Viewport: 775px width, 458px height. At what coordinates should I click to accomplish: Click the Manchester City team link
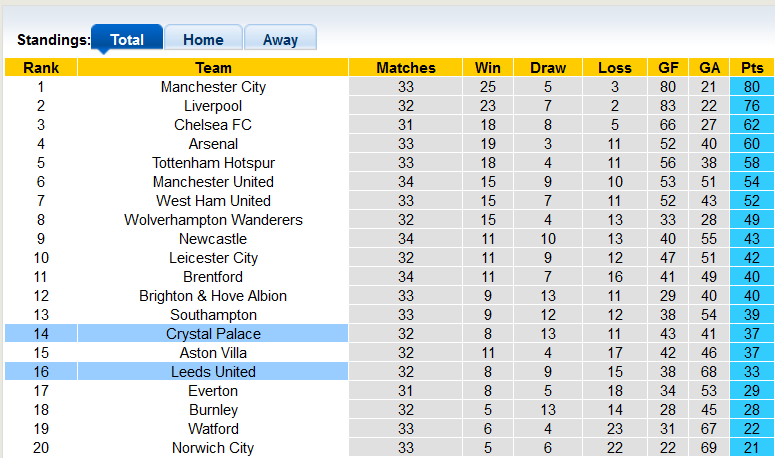pos(213,87)
